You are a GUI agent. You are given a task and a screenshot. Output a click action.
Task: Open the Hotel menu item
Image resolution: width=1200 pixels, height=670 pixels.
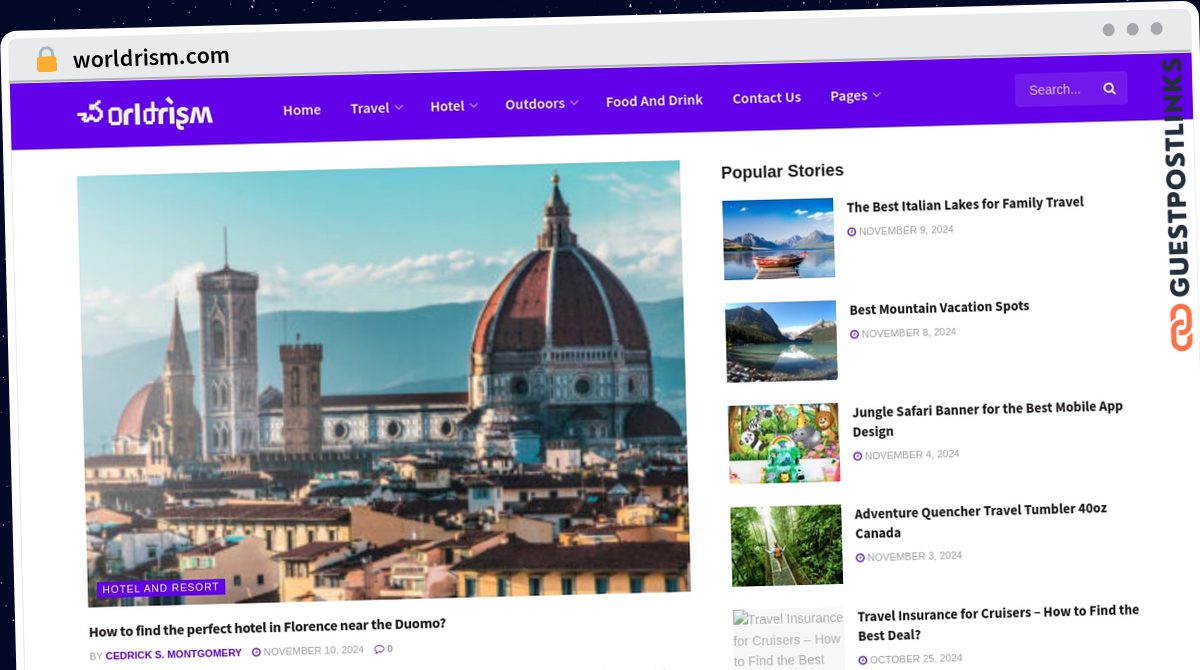click(x=447, y=106)
